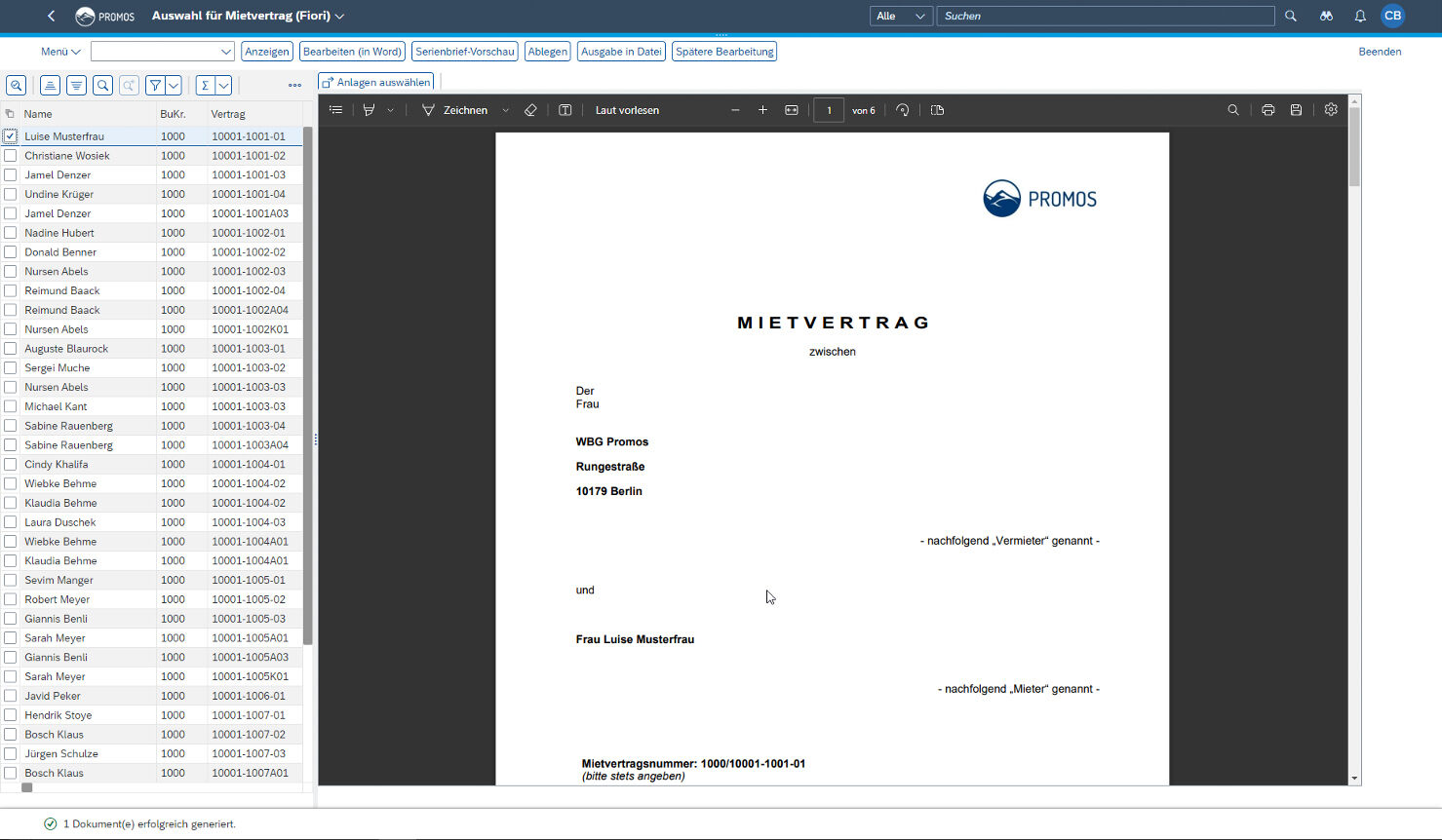The image size is (1442, 840).
Task: Open notifications bell in header
Action: point(1359,16)
